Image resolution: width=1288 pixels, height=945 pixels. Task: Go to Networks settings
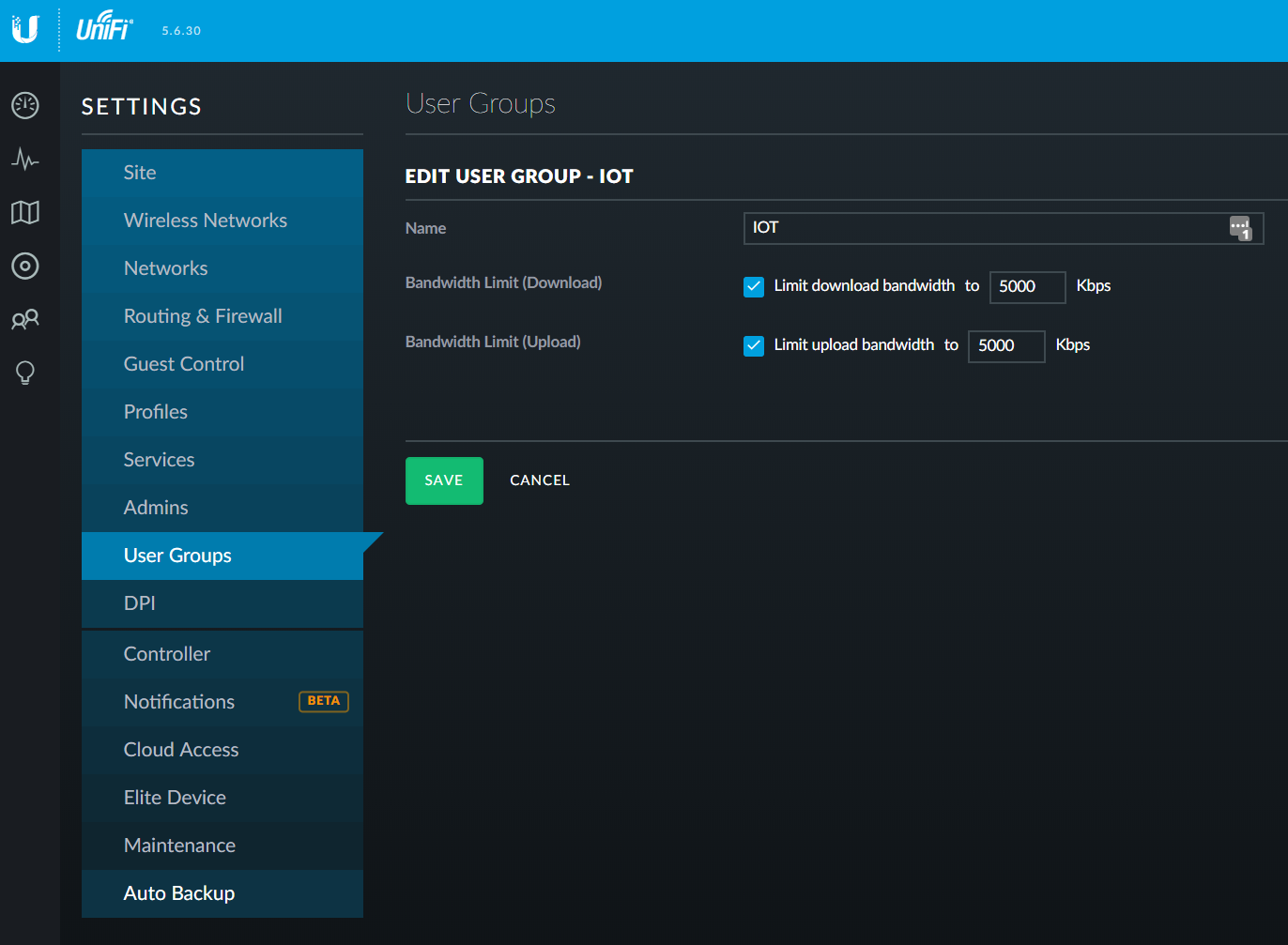[x=222, y=268]
